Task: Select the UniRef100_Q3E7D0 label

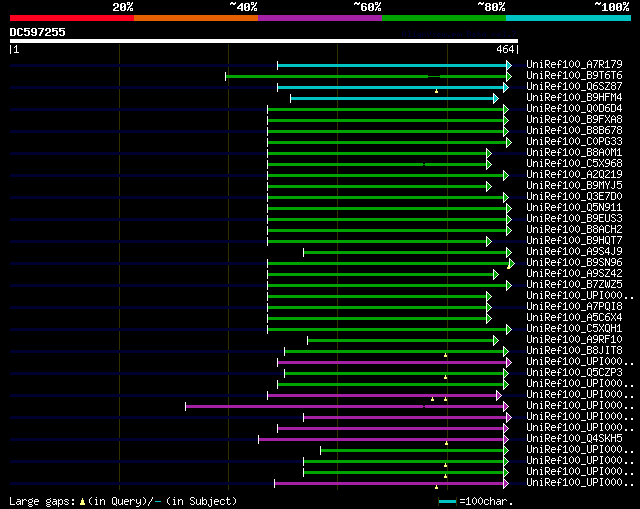Action: click(574, 197)
